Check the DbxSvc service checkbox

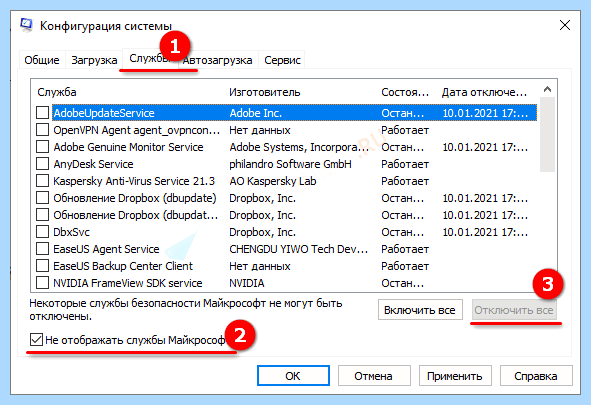[42, 232]
